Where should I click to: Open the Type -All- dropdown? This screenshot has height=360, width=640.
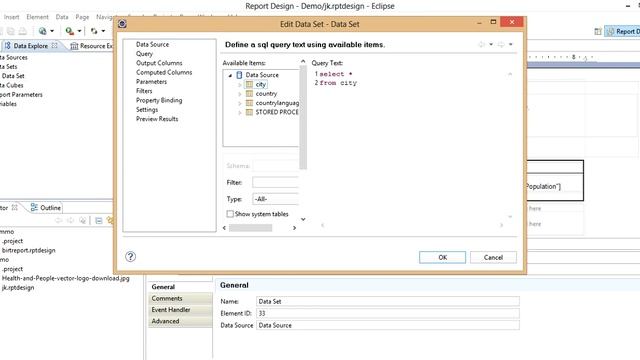pyautogui.click(x=276, y=199)
